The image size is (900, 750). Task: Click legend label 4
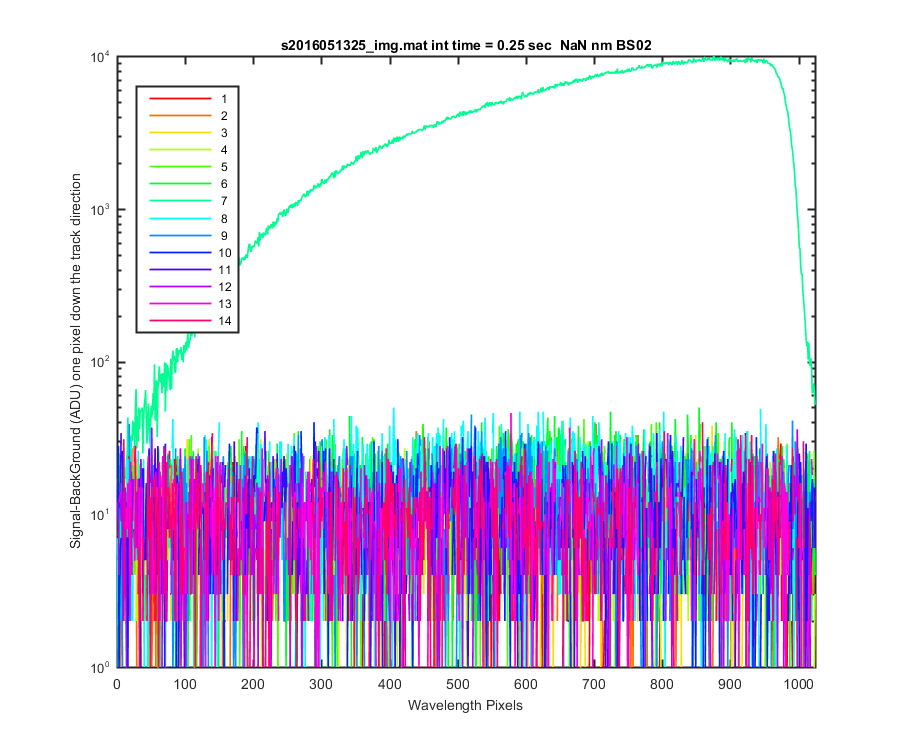[224, 150]
